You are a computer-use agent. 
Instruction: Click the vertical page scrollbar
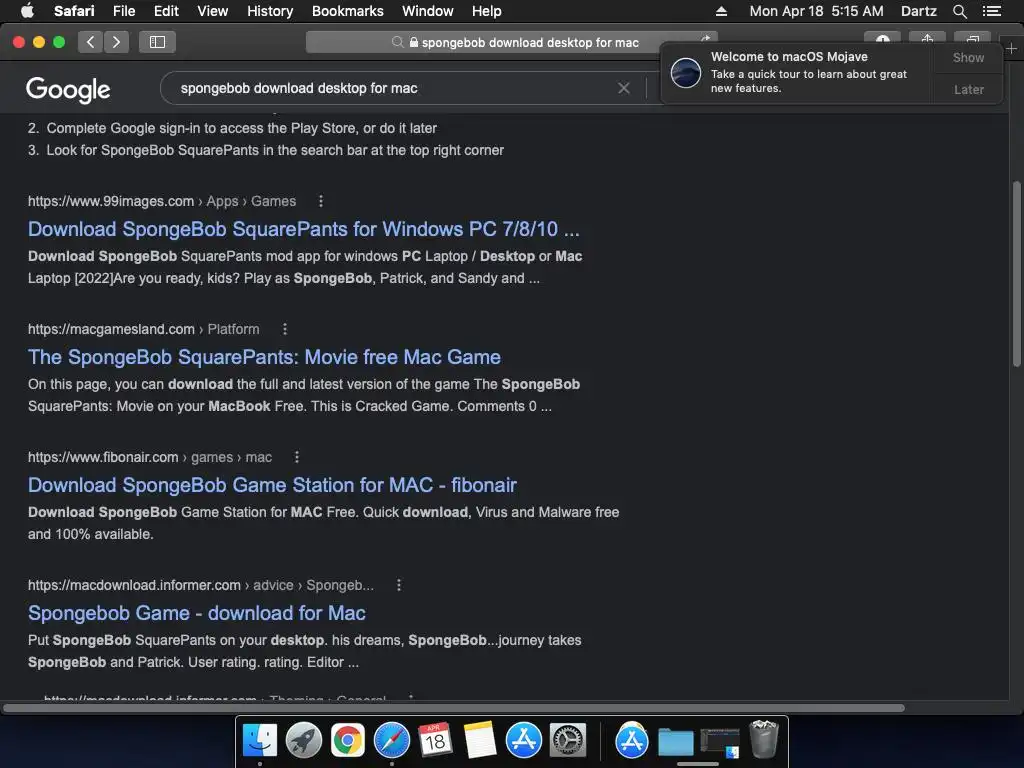pos(1016,274)
